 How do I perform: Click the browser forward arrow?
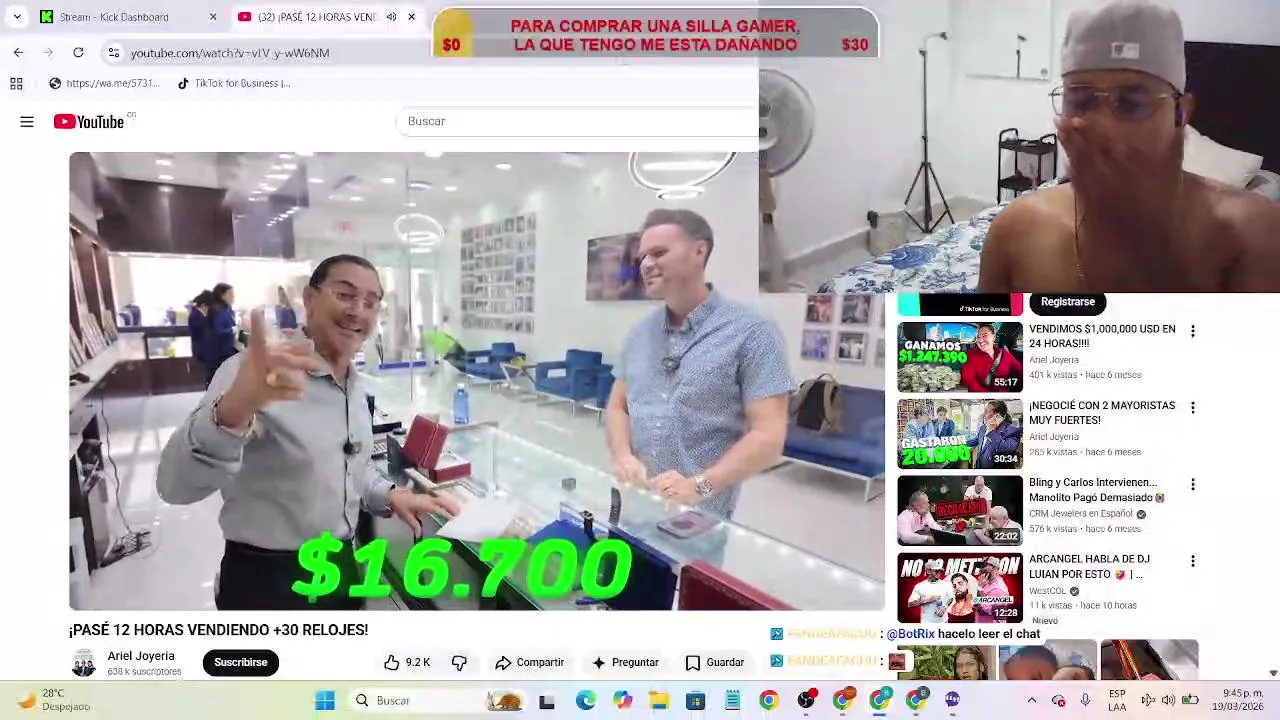coord(48,52)
